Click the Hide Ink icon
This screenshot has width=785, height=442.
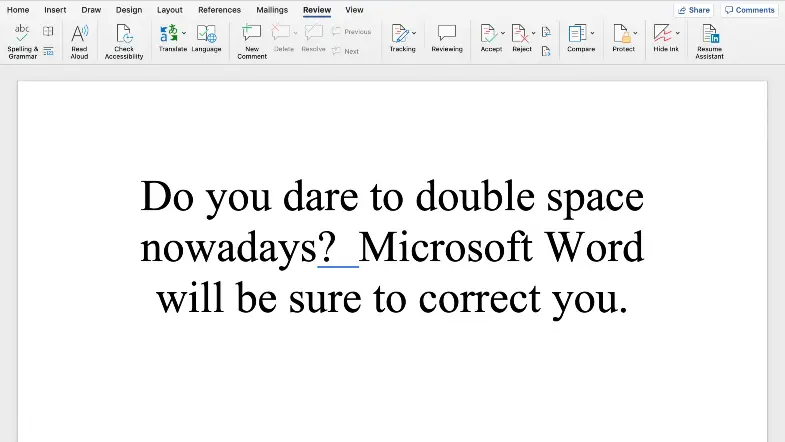[662, 34]
